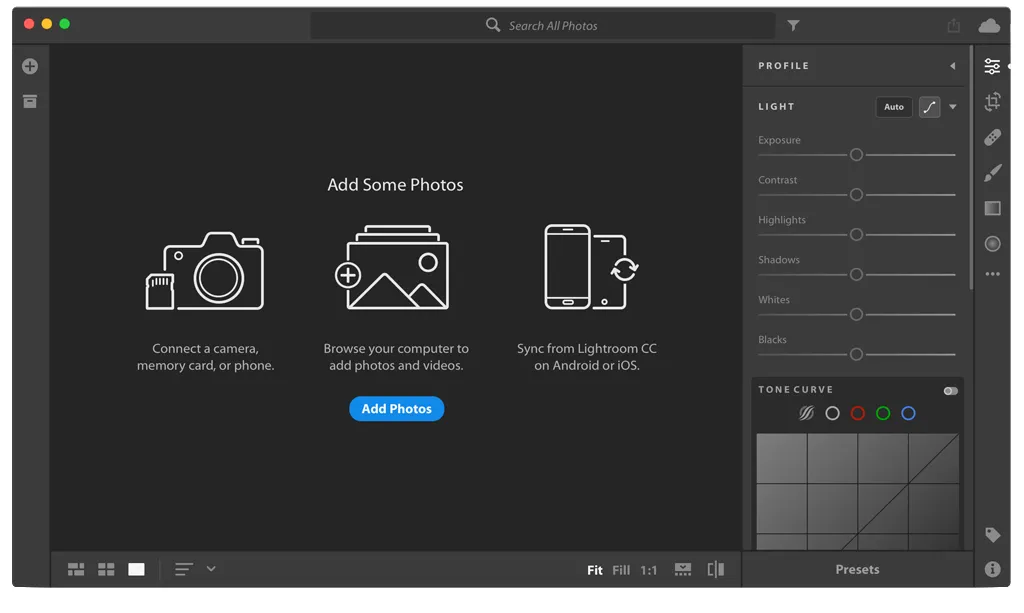
Task: Select the green curve channel
Action: point(883,413)
